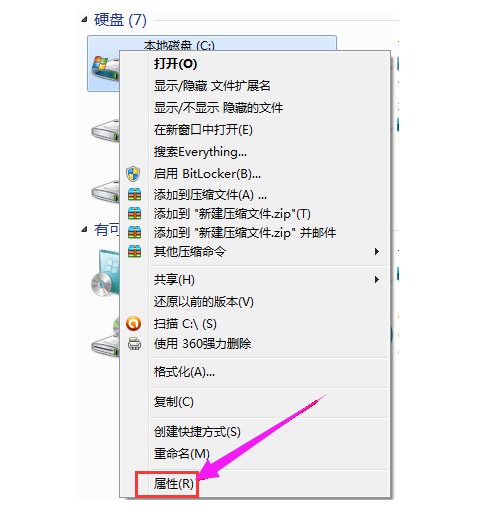Click the 360 scan icon beside 扫描 C:\
This screenshot has width=489, height=519.
pyautogui.click(x=133, y=323)
